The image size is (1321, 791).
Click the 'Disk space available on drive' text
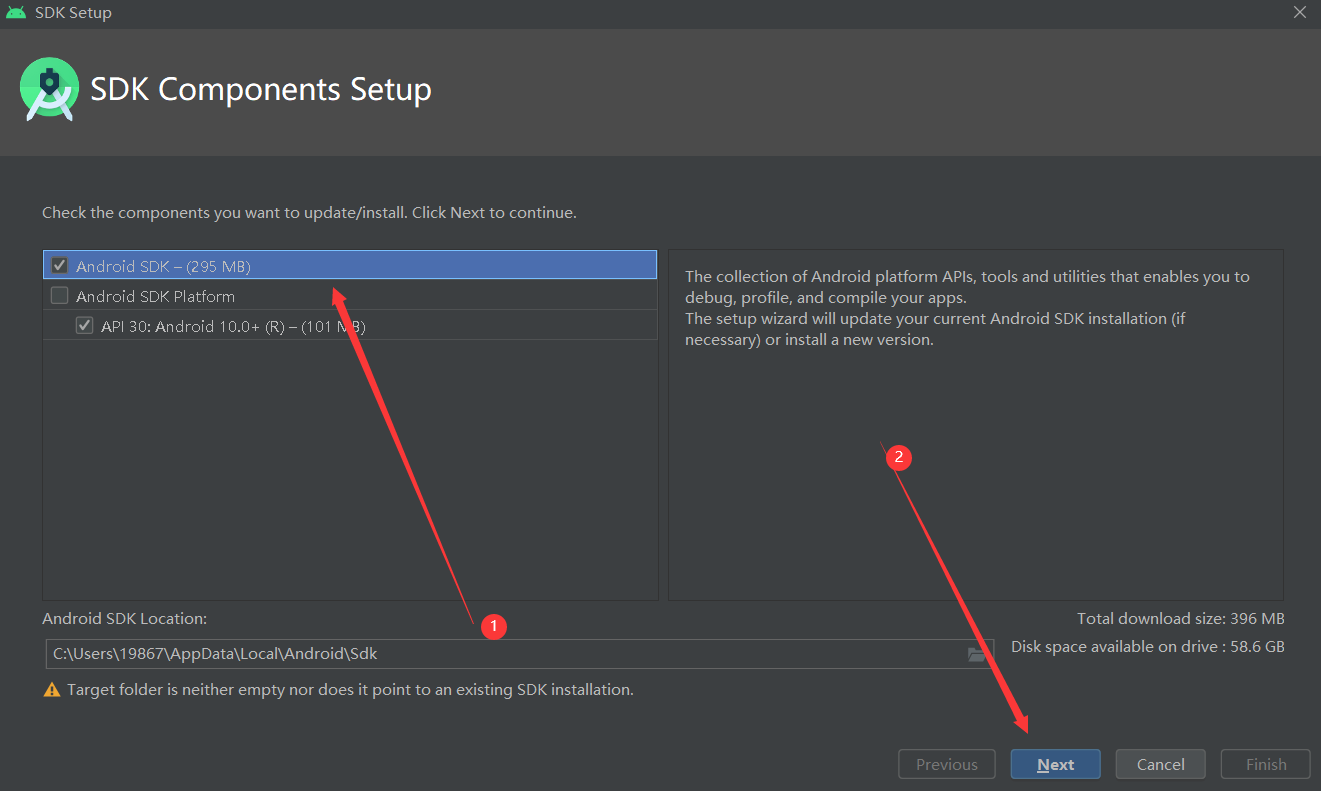point(1147,647)
